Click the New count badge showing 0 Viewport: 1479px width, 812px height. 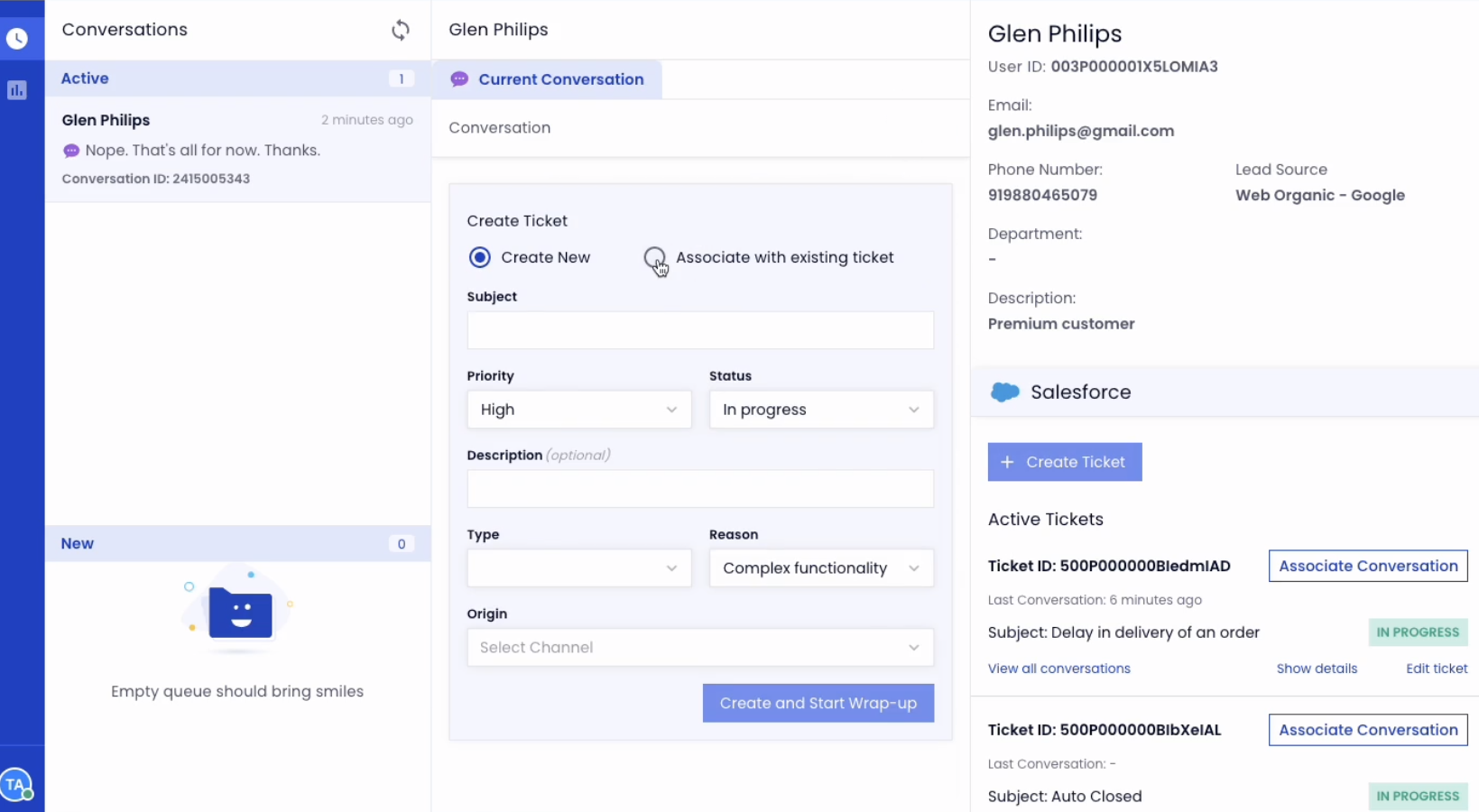point(402,544)
